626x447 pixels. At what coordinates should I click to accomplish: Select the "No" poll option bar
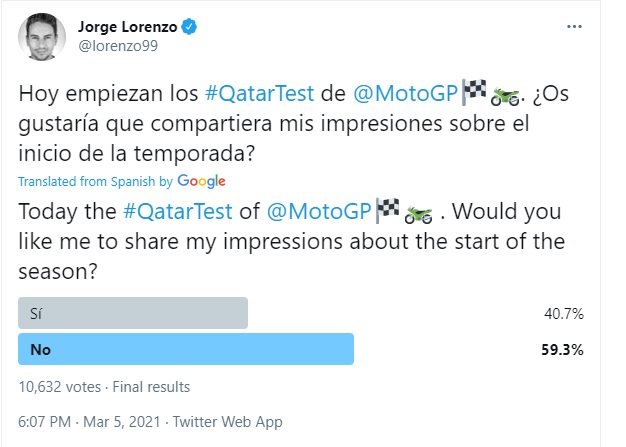(187, 350)
